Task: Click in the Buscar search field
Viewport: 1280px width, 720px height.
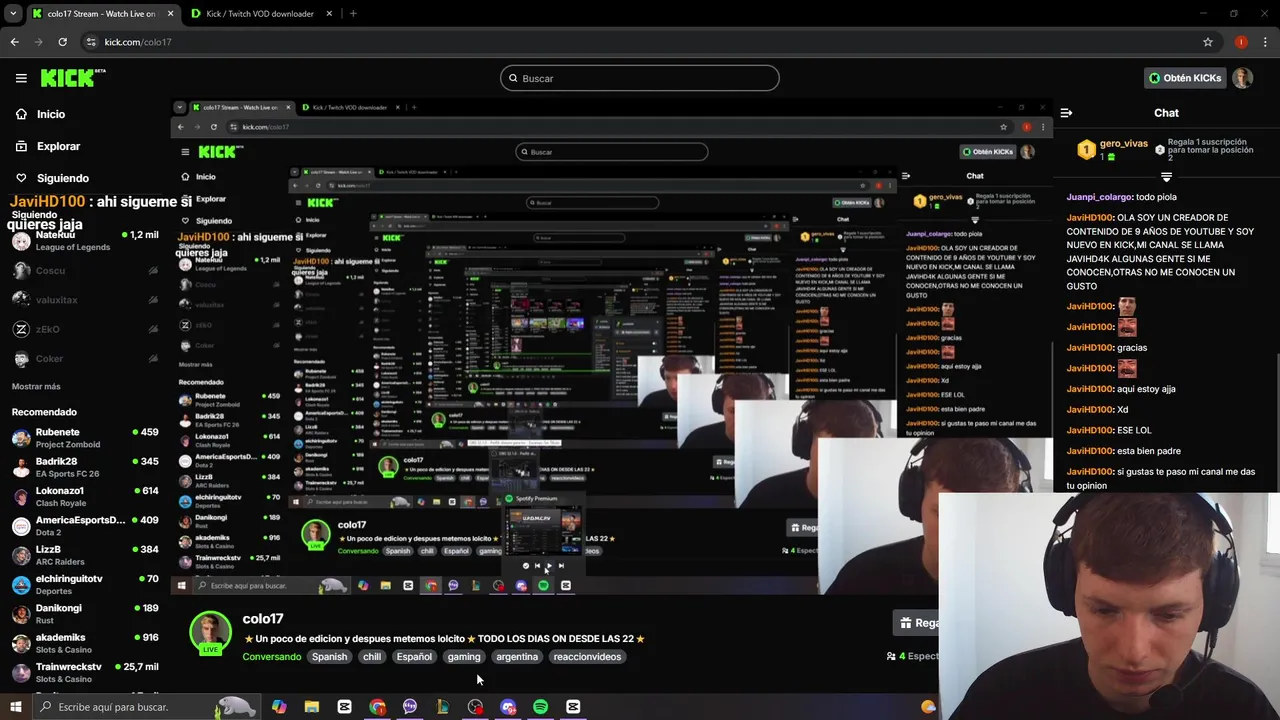Action: [x=640, y=78]
